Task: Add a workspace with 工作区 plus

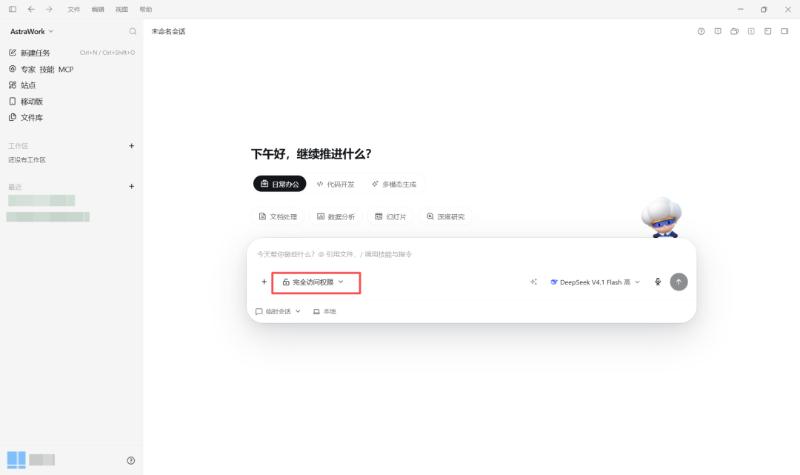Action: [x=132, y=146]
